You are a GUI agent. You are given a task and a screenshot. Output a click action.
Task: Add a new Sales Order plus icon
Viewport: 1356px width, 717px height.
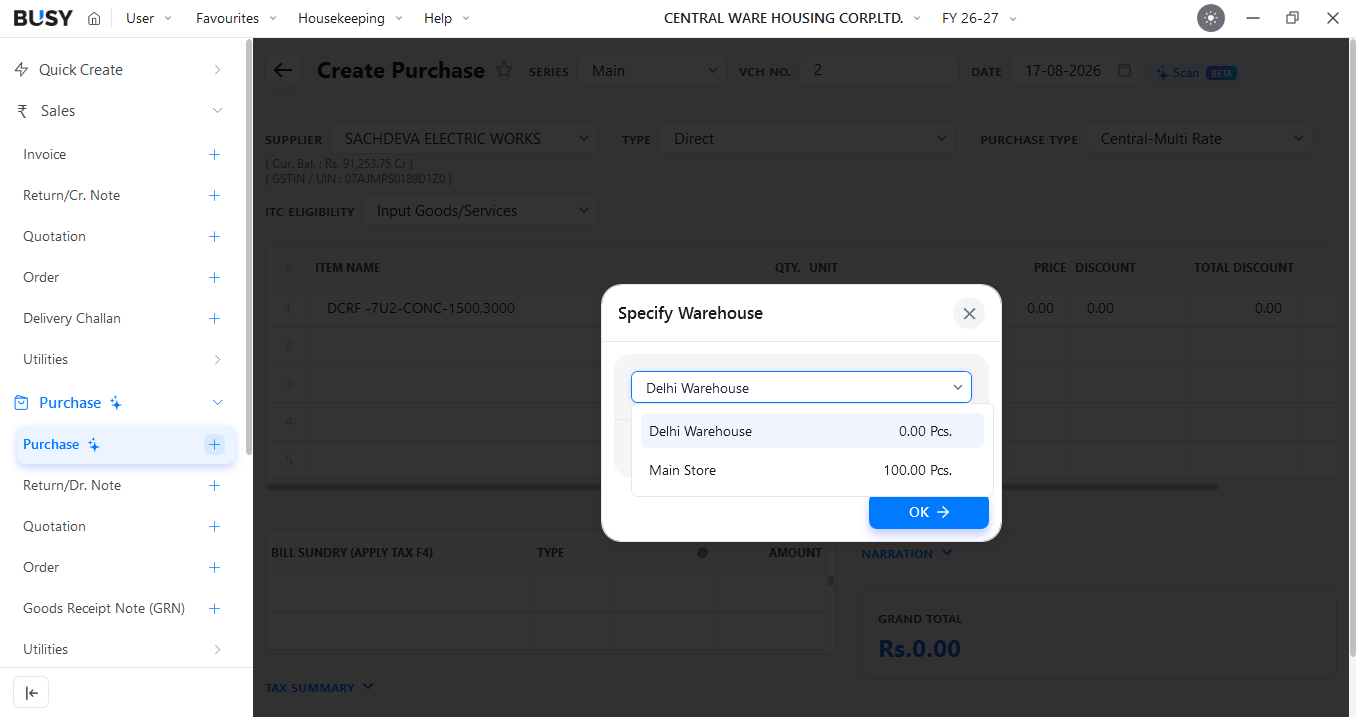214,278
